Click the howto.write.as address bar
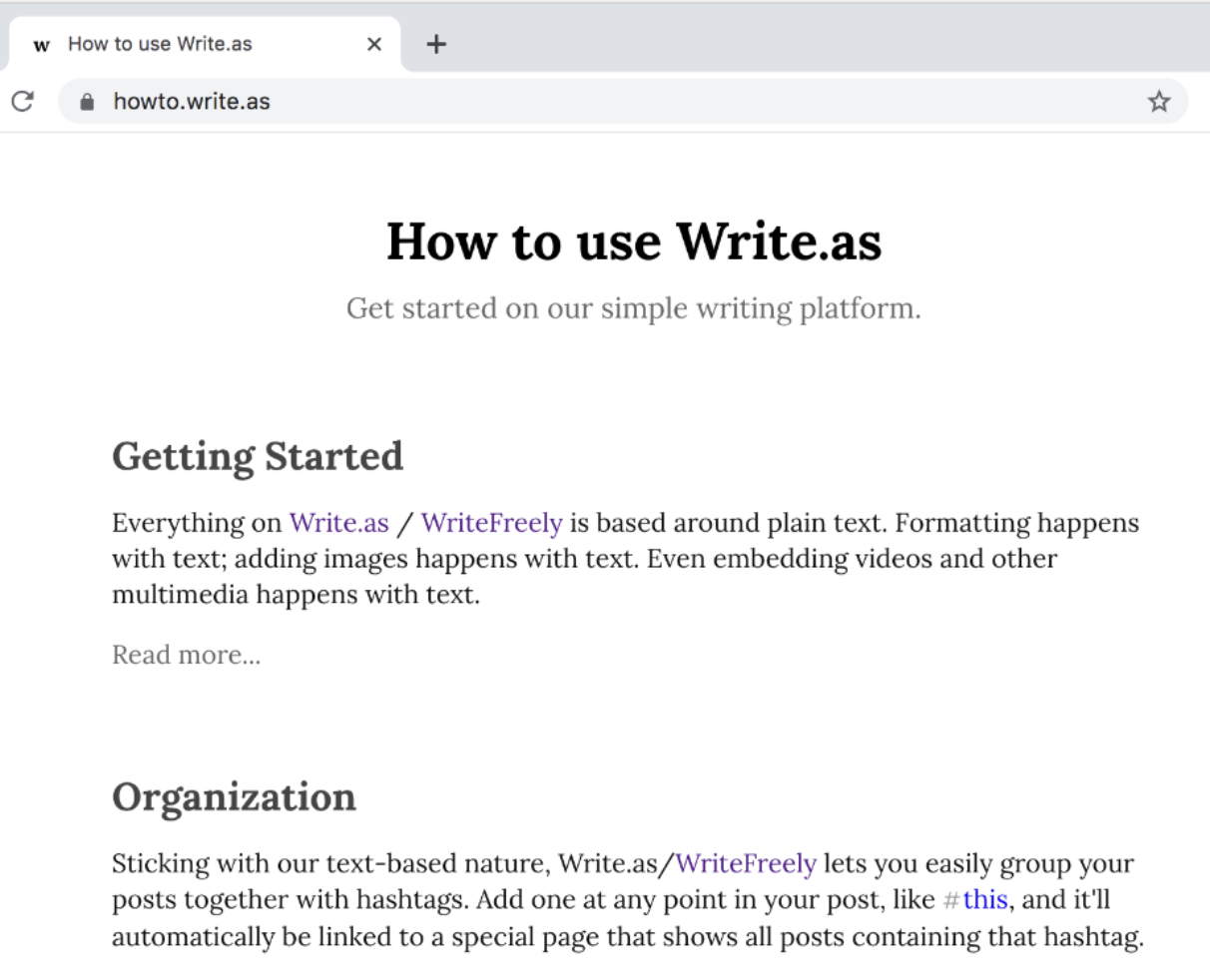Screen dimensions: 1210x980 [x=623, y=101]
